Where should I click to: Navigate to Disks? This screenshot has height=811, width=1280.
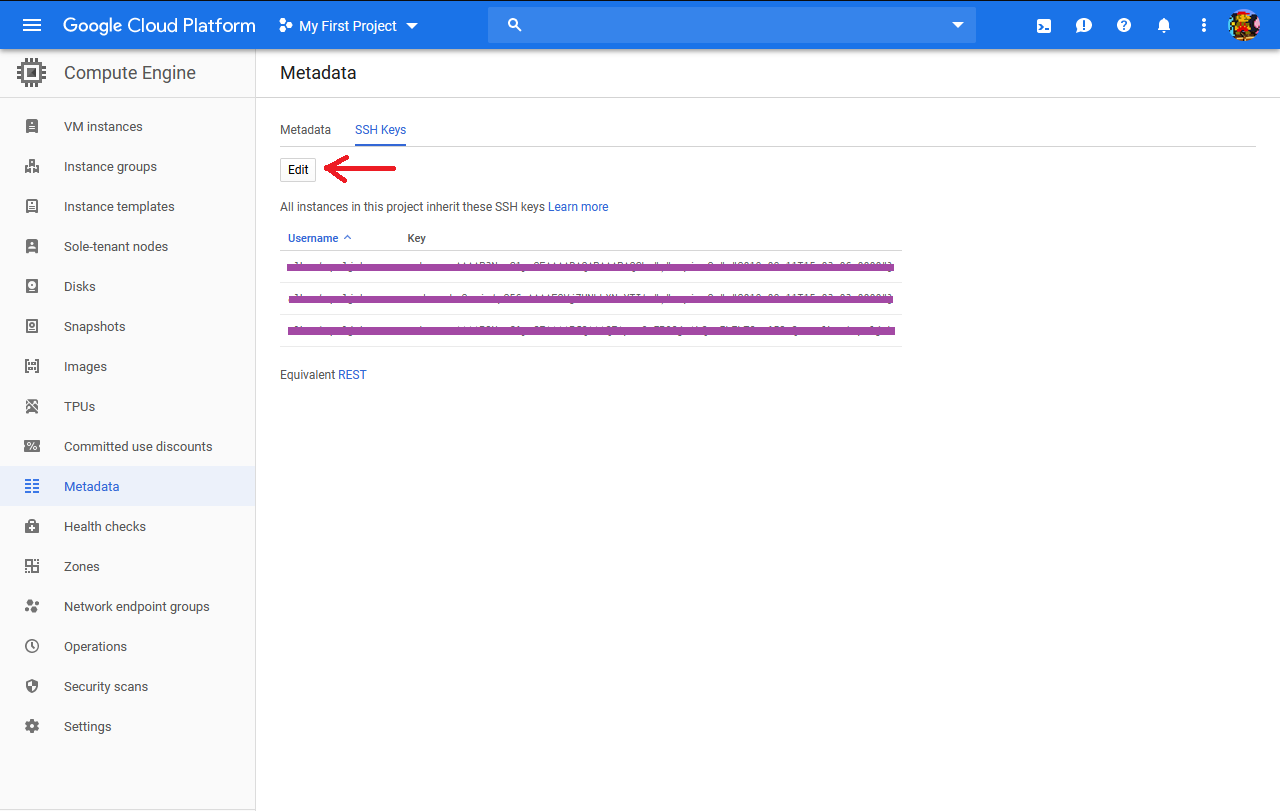click(80, 286)
